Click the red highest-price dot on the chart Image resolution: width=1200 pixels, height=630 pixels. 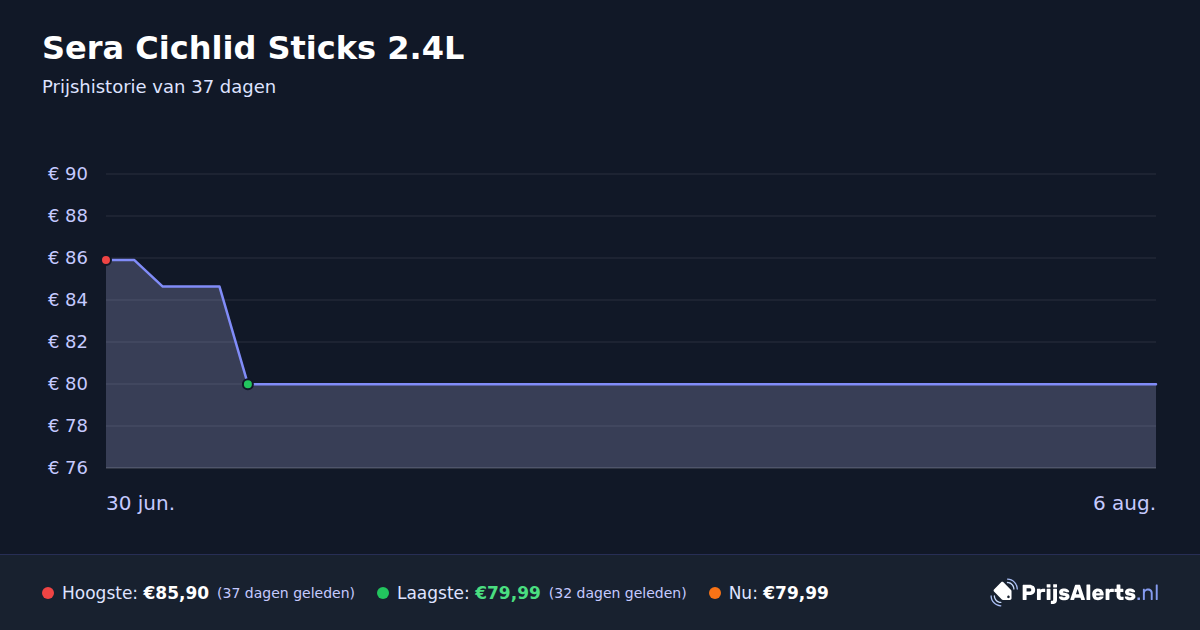tap(106, 260)
